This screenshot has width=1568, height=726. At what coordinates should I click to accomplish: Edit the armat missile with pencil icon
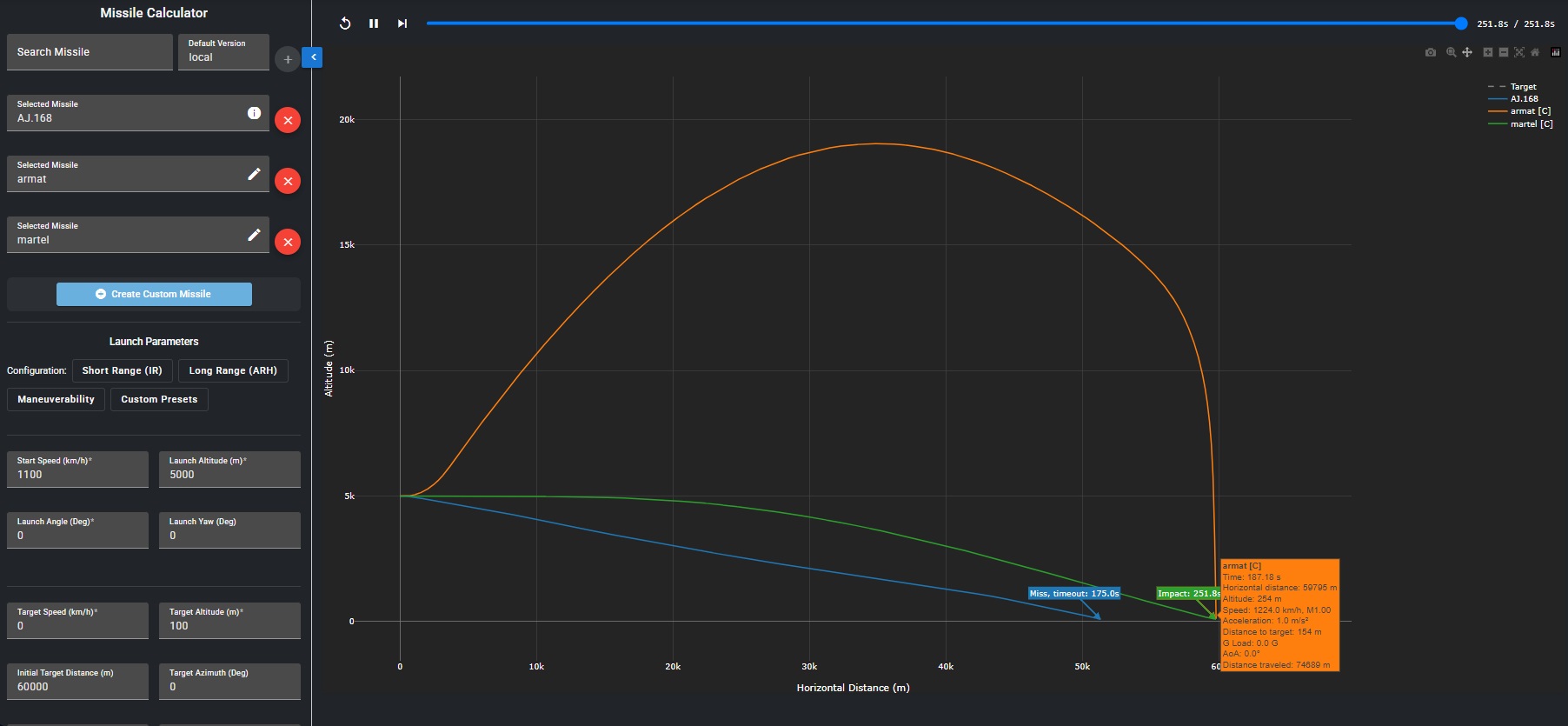[254, 174]
